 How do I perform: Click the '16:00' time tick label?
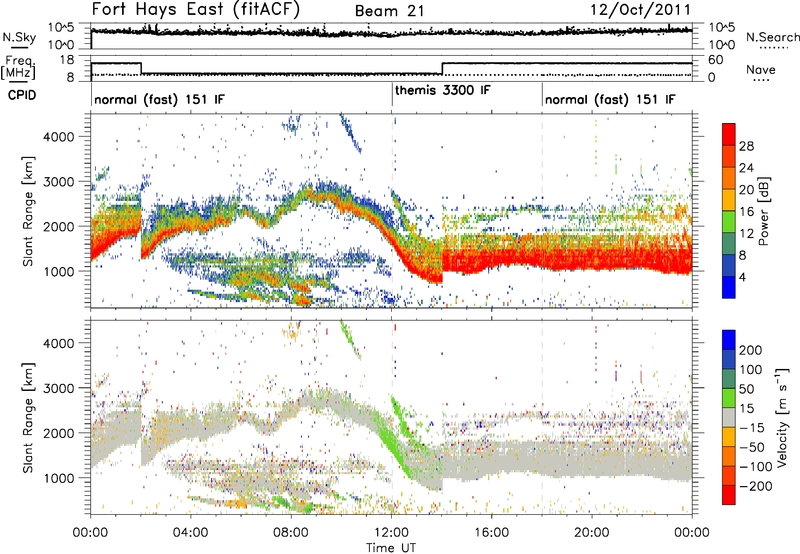tap(491, 532)
